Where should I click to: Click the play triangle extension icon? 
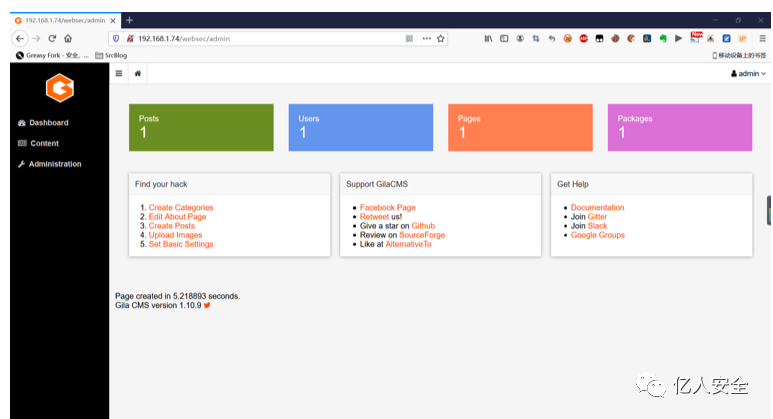(679, 38)
